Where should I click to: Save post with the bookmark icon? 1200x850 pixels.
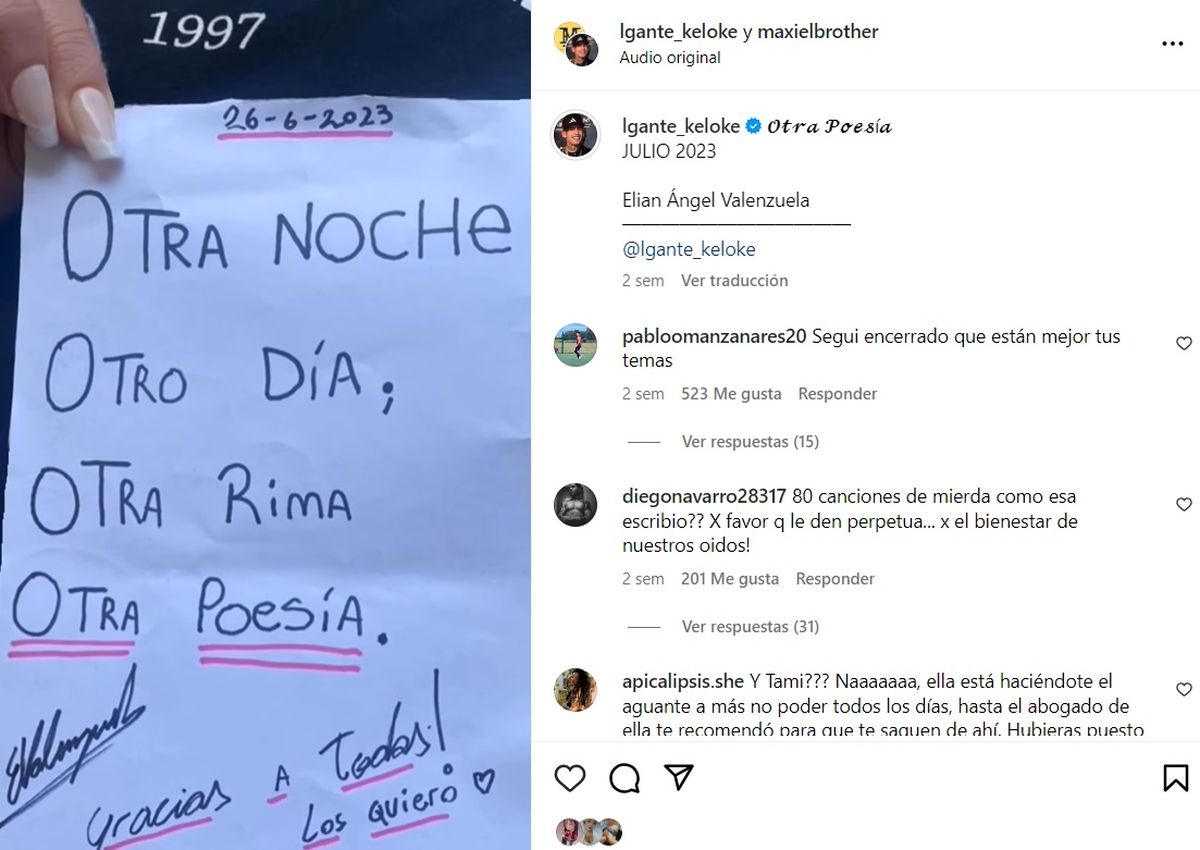click(x=1176, y=778)
